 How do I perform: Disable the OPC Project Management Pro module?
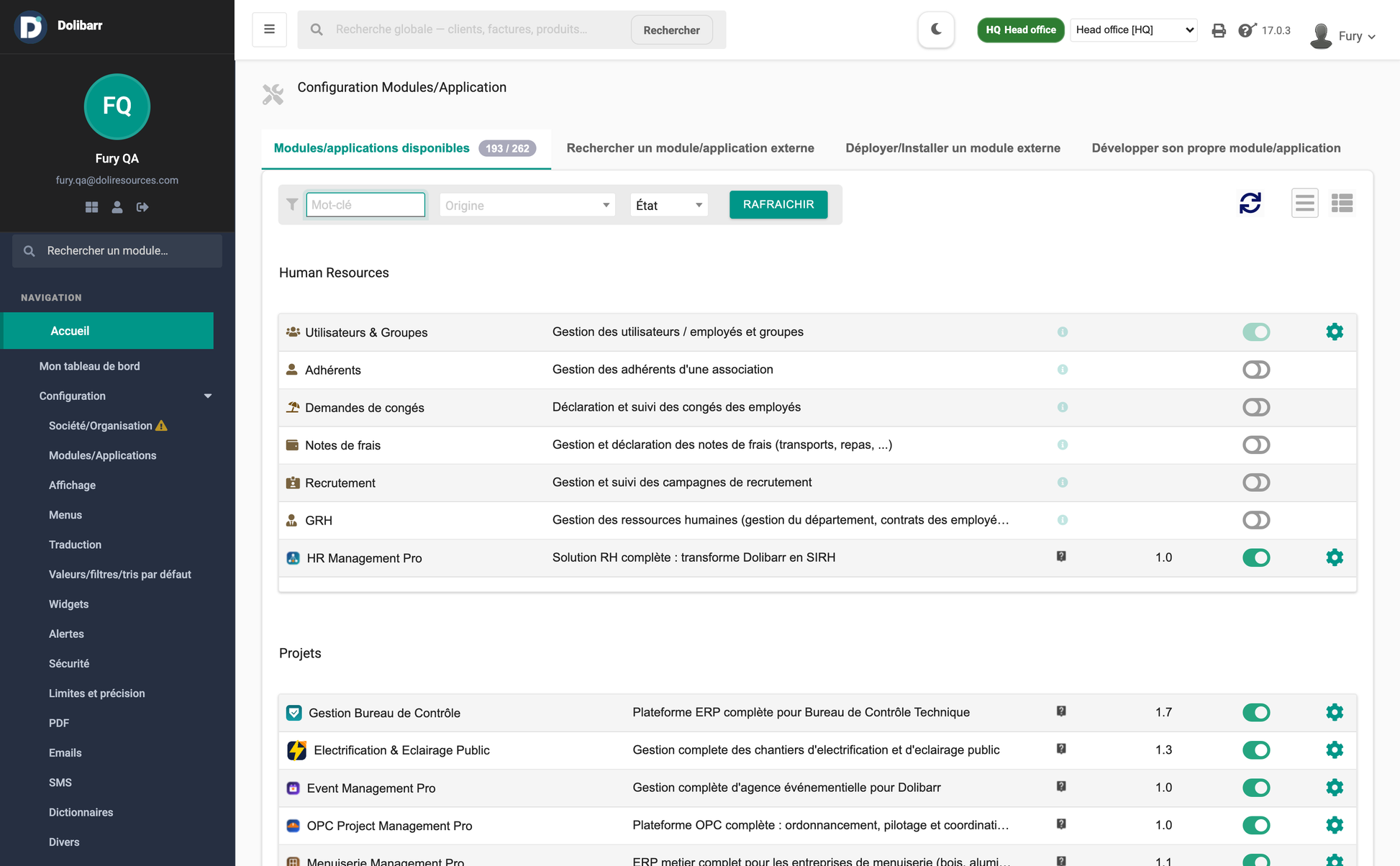[x=1256, y=825]
